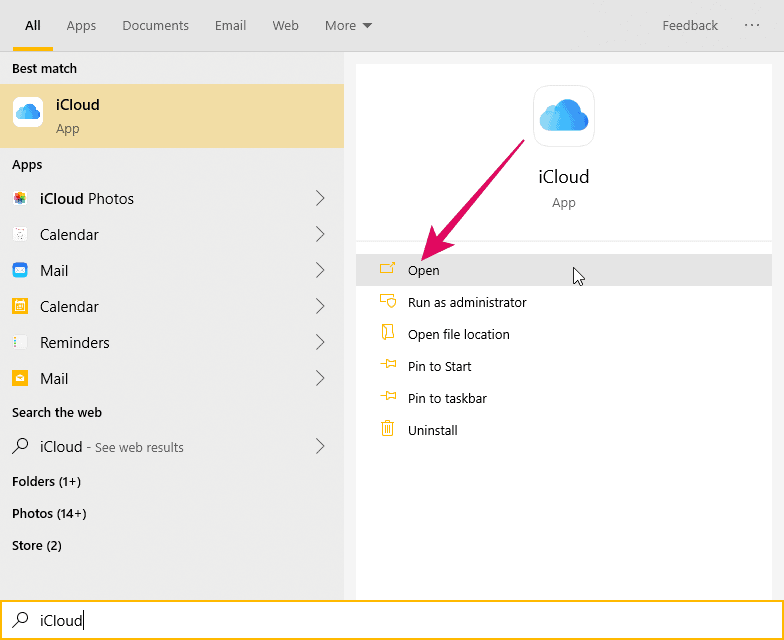Show Store (2) results
Screen dimensions: 784x640
click(x=37, y=545)
